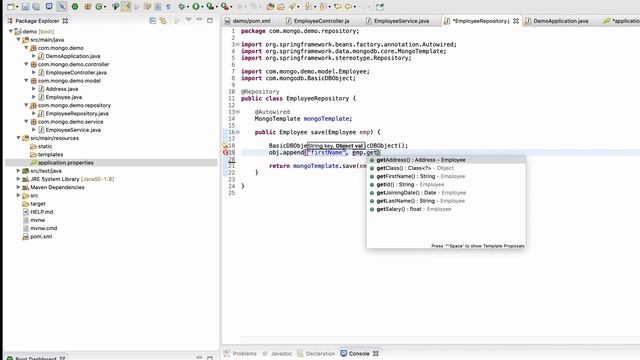Select Address.java in Package Explorer
The image size is (640, 360).
click(62, 89)
